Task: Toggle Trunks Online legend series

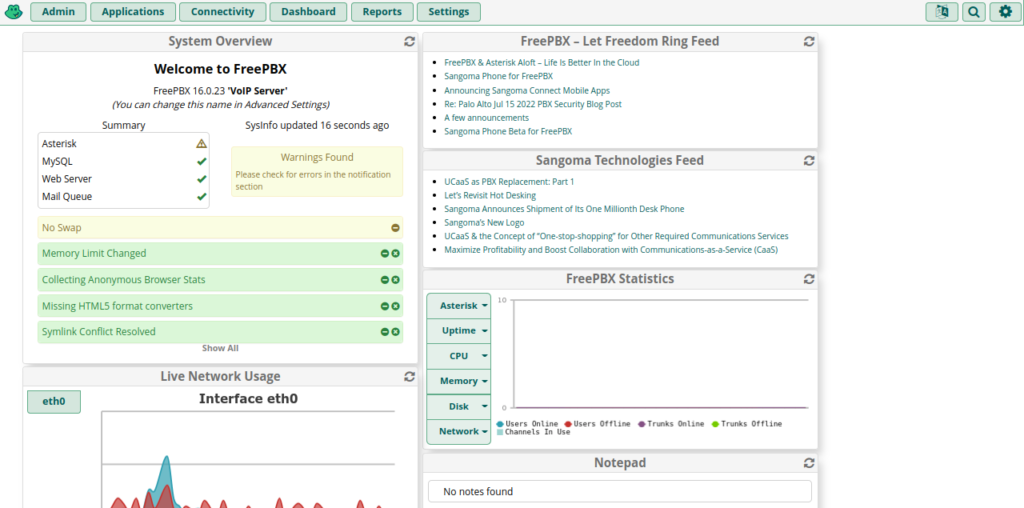Action: click(671, 424)
